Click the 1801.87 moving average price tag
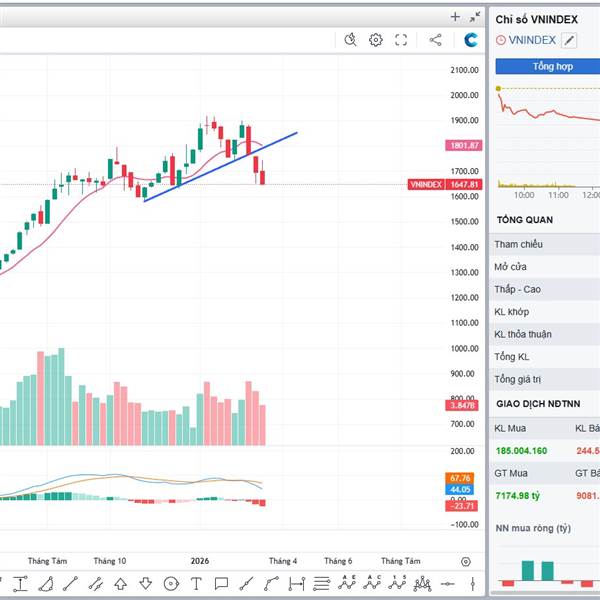Viewport: 600px width, 600px height. [x=464, y=146]
